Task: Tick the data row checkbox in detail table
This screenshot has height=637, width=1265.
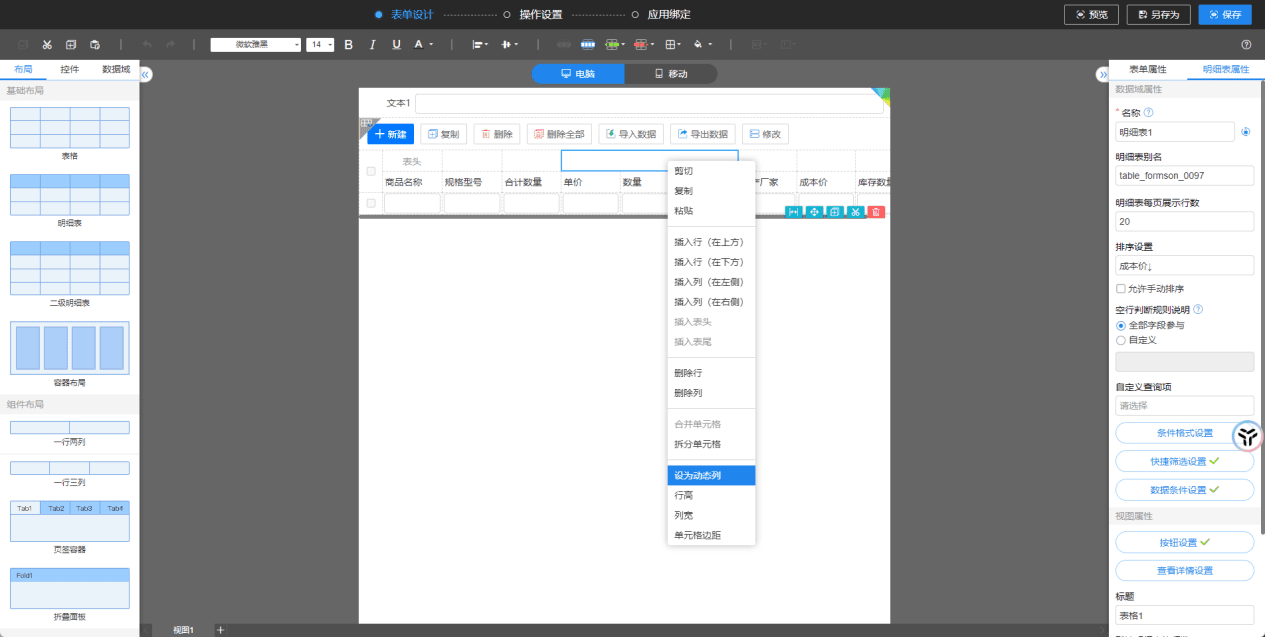Action: tap(371, 203)
